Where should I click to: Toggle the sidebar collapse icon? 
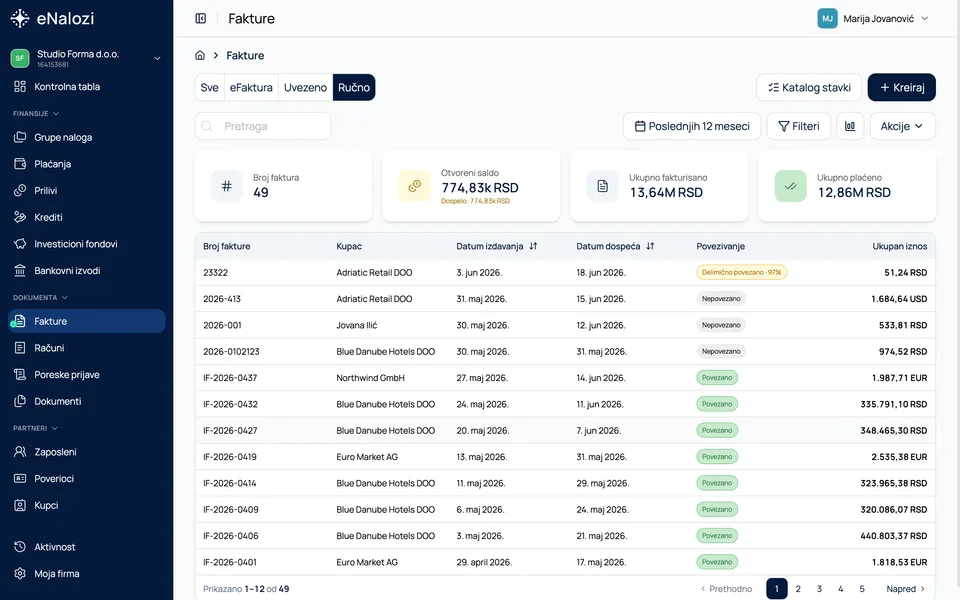pos(201,18)
